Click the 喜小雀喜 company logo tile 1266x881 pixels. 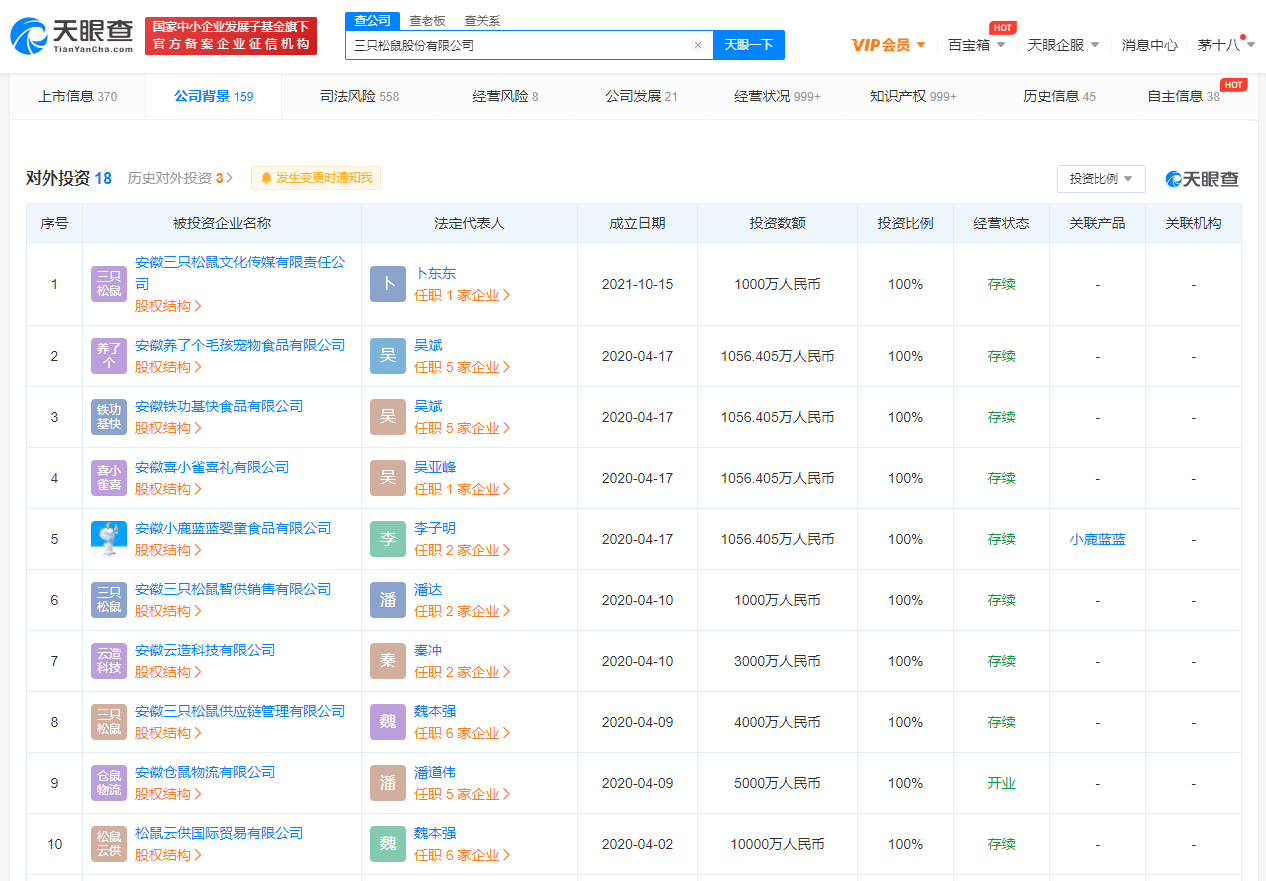[109, 478]
